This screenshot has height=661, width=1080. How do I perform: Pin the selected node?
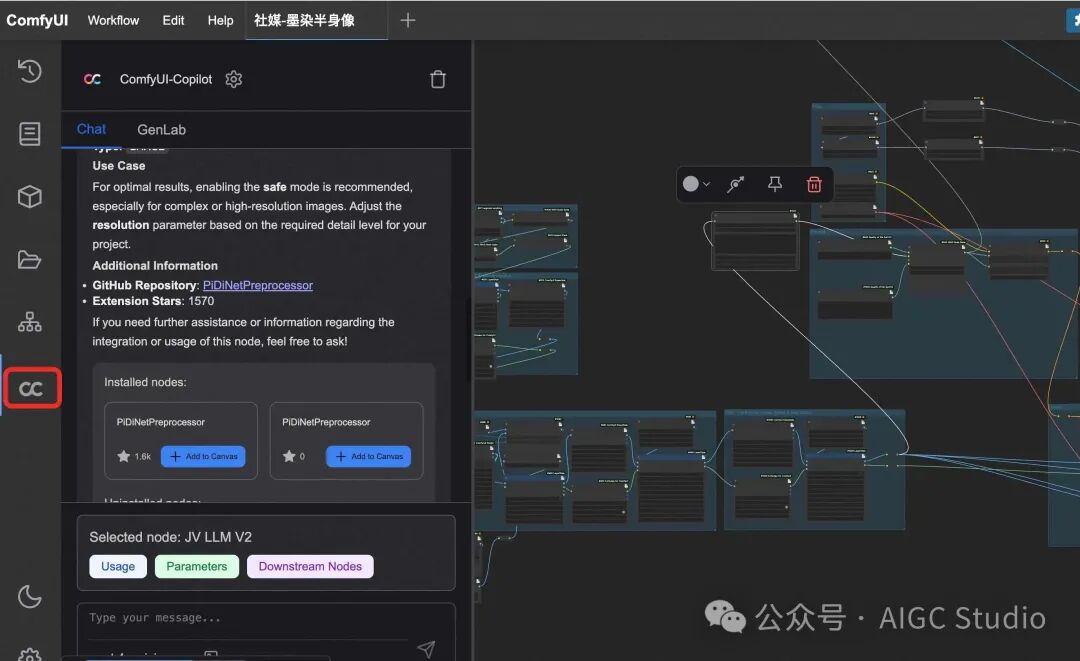click(x=775, y=184)
